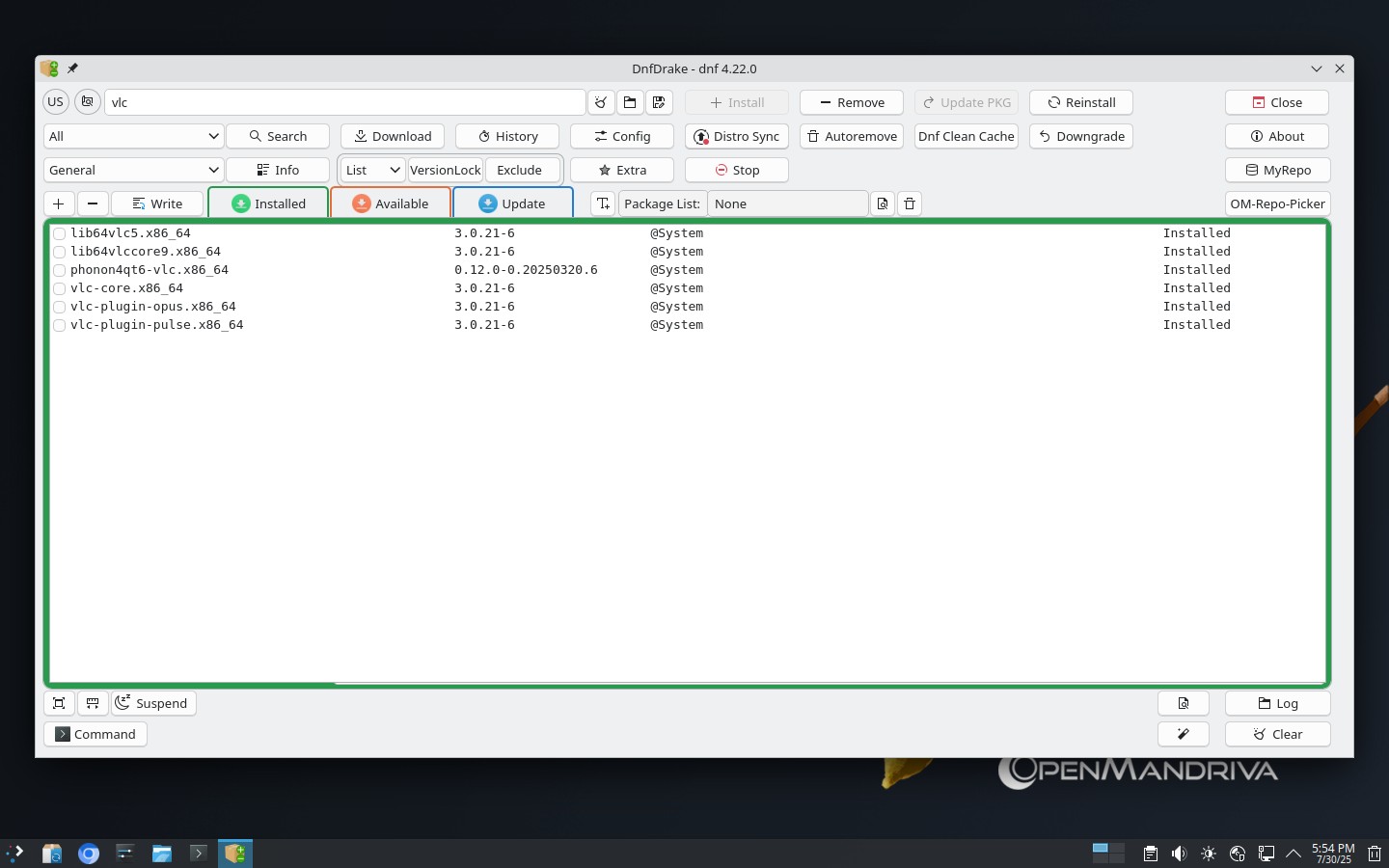The height and width of the screenshot is (868, 1389).
Task: Check the vlc-core.x86_64 package checkbox
Action: click(59, 288)
